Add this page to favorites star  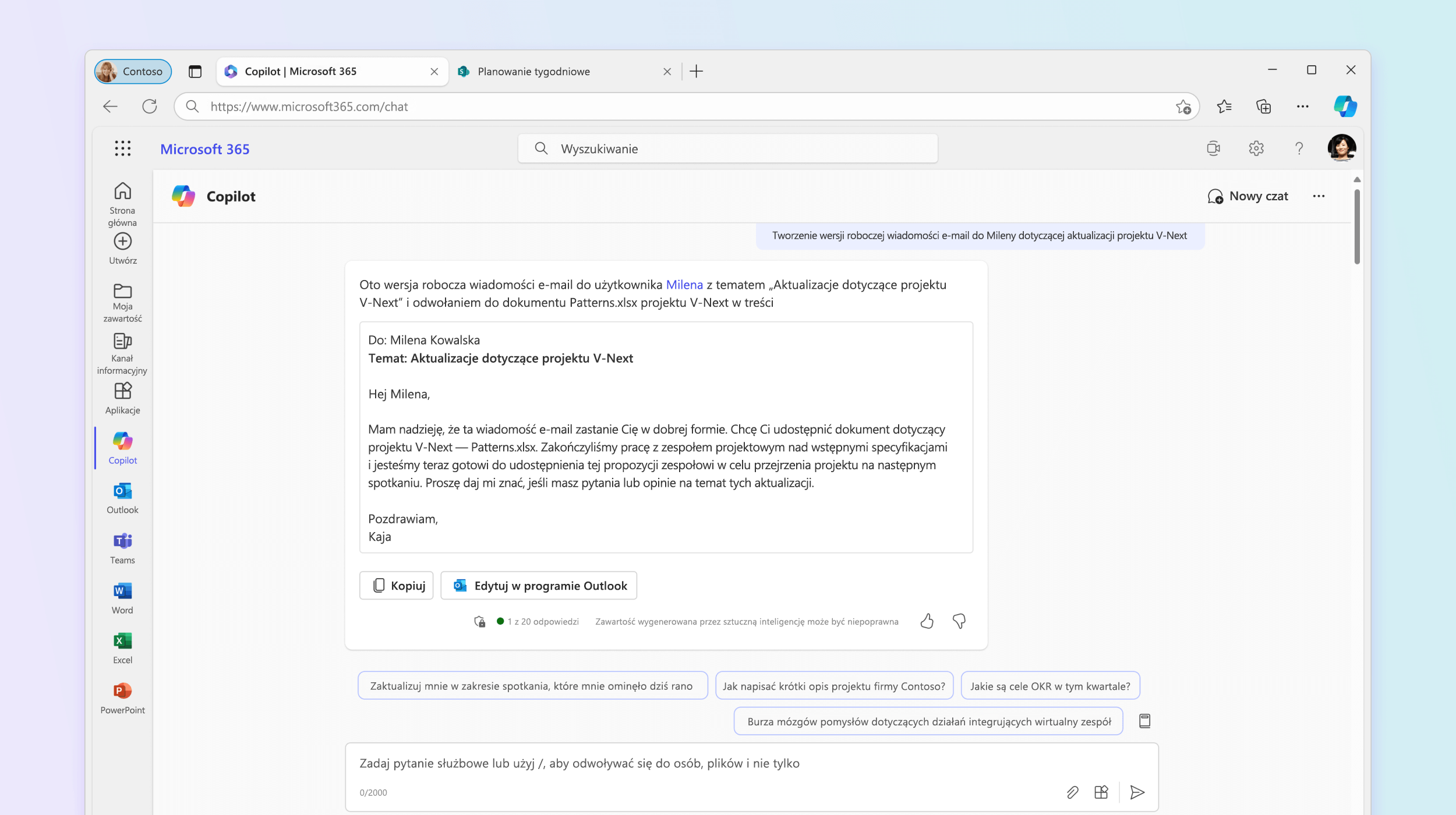(1183, 107)
